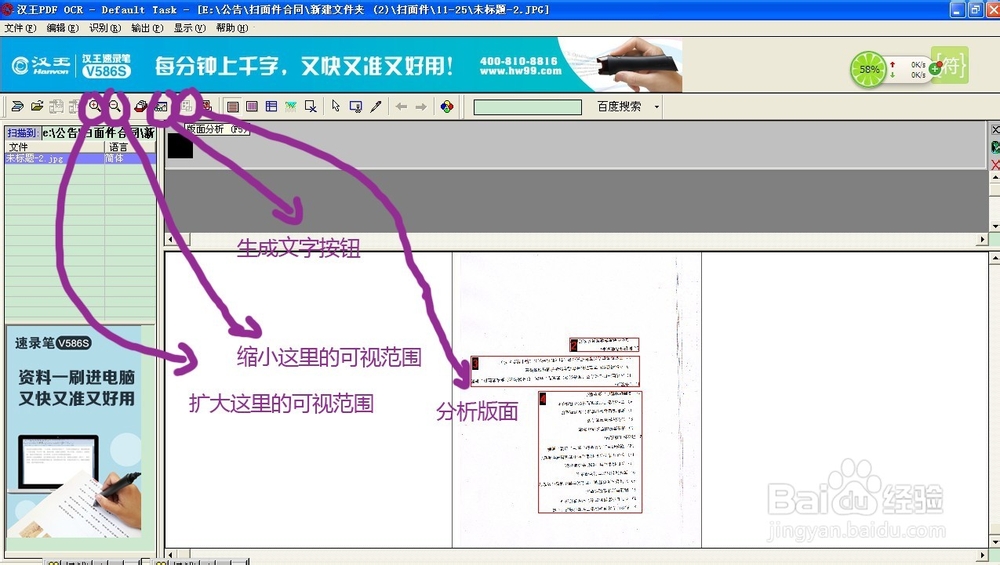Expand the 百度搜索 dropdown arrow
Image resolution: width=1000 pixels, height=565 pixels.
[x=656, y=106]
